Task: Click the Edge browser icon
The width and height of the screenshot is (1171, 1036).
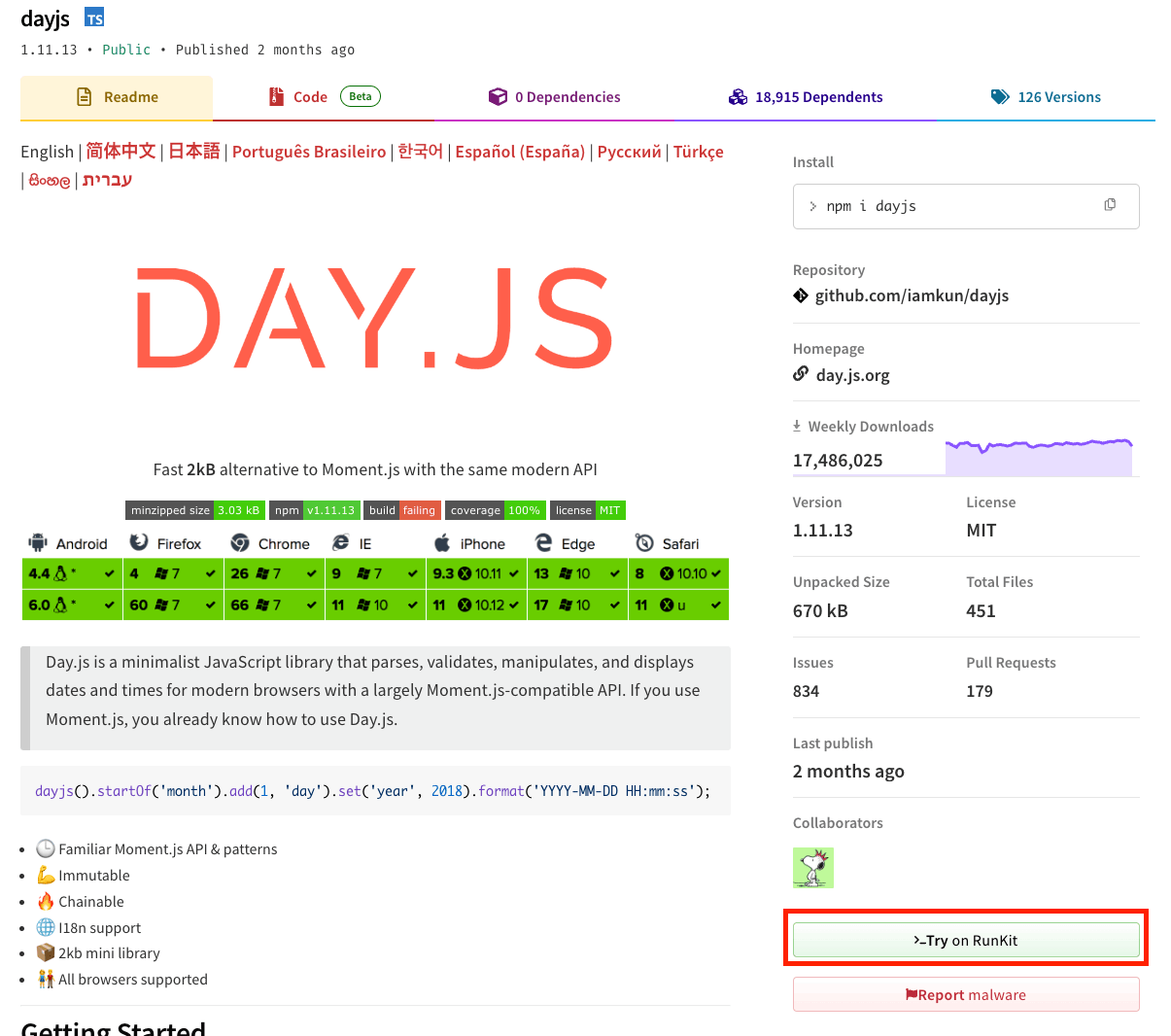Action: (x=543, y=542)
